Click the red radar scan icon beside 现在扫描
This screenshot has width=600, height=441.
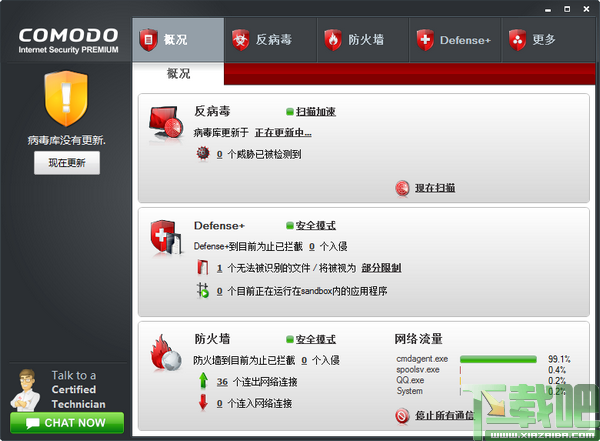pos(402,188)
